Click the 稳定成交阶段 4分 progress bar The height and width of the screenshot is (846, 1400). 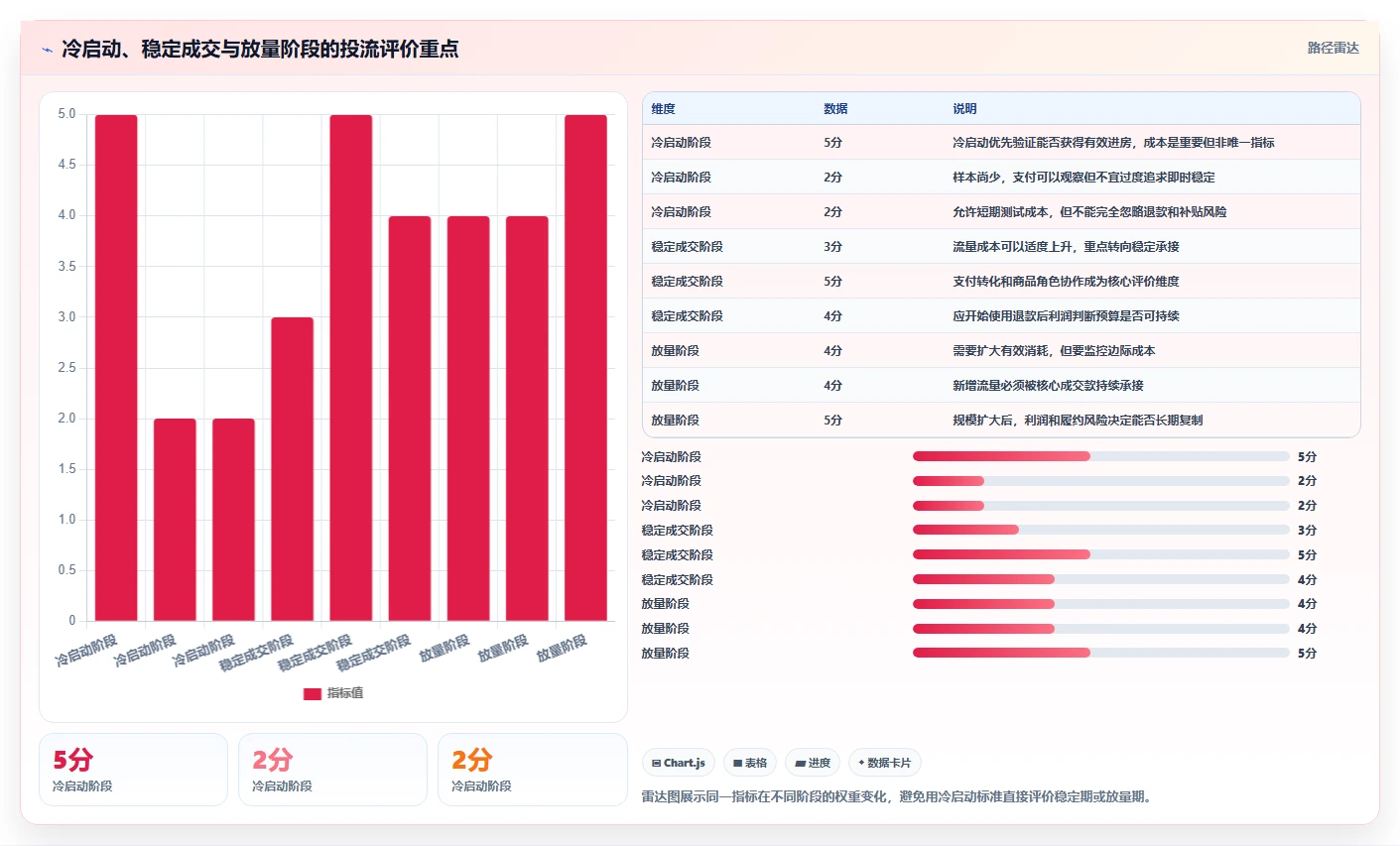click(1100, 579)
